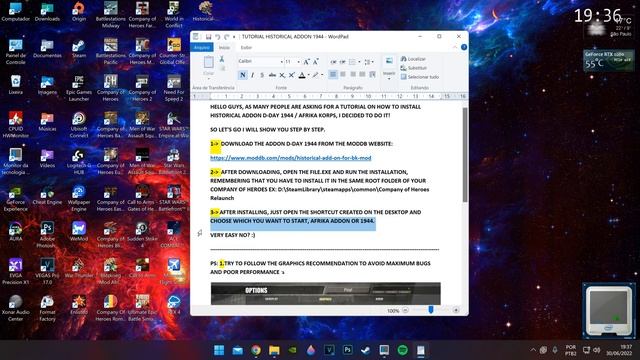Select EVGA Precision X1 desktop icon
The image size is (640, 360).
(16, 271)
